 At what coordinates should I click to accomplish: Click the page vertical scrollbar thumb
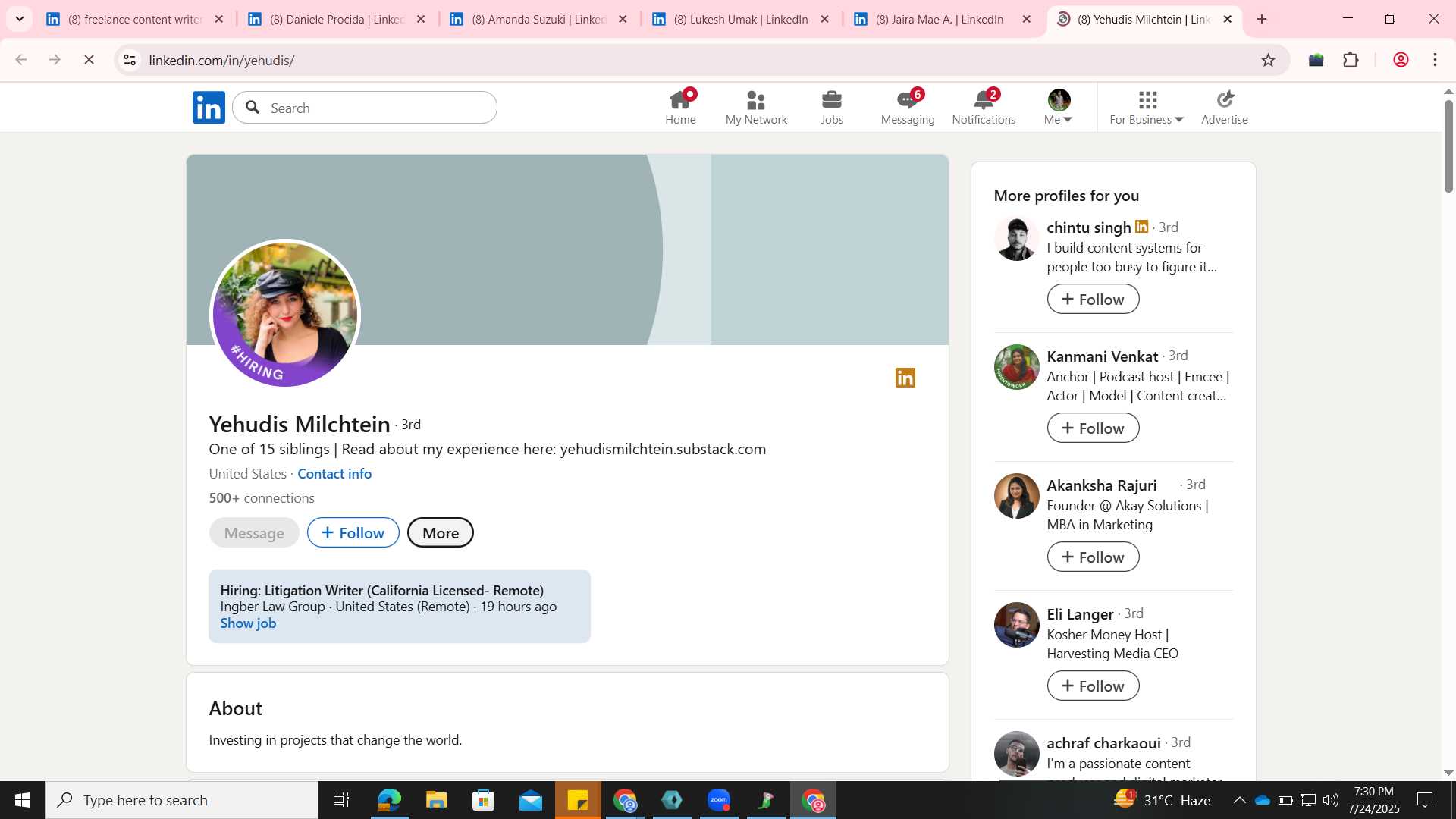tap(1448, 145)
